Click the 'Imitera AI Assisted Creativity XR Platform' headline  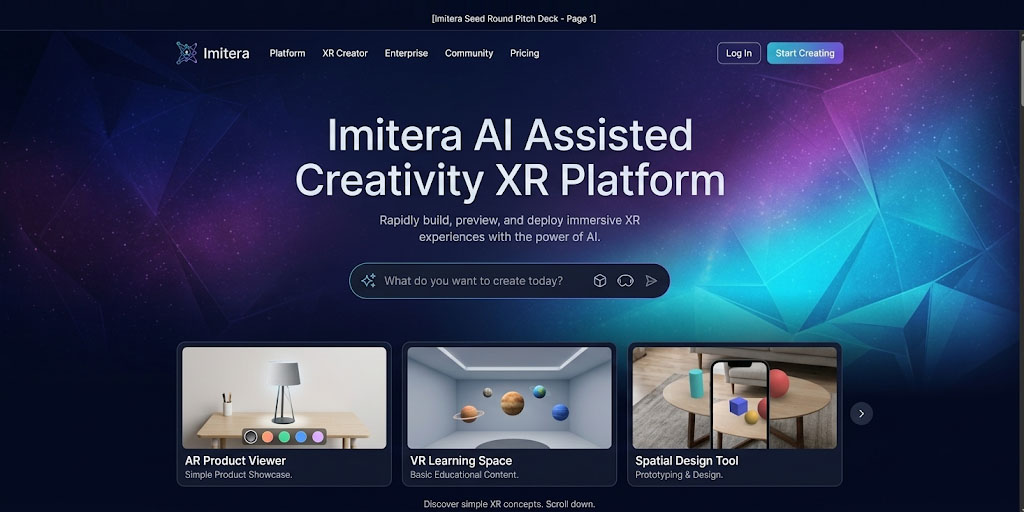[510, 157]
